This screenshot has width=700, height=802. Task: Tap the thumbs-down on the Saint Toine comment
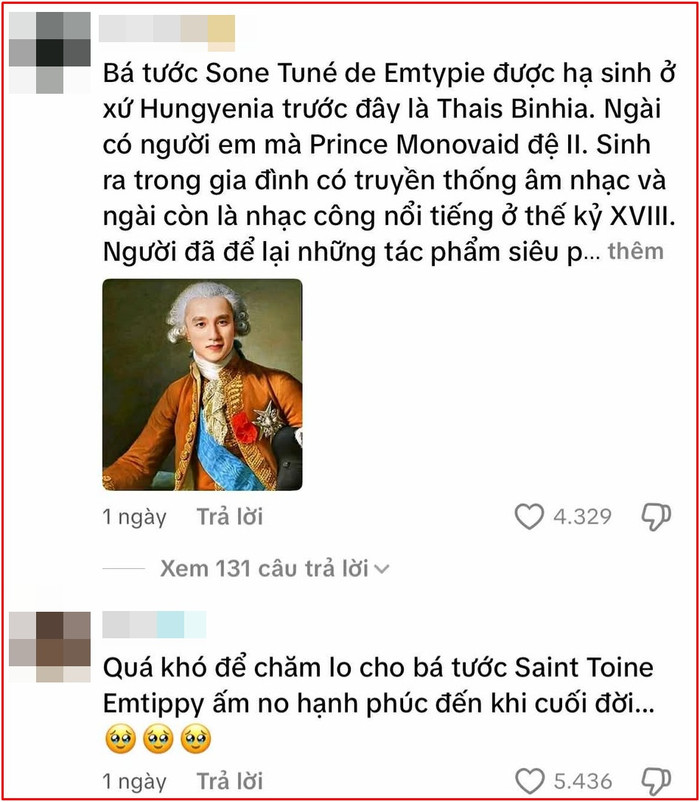click(657, 782)
